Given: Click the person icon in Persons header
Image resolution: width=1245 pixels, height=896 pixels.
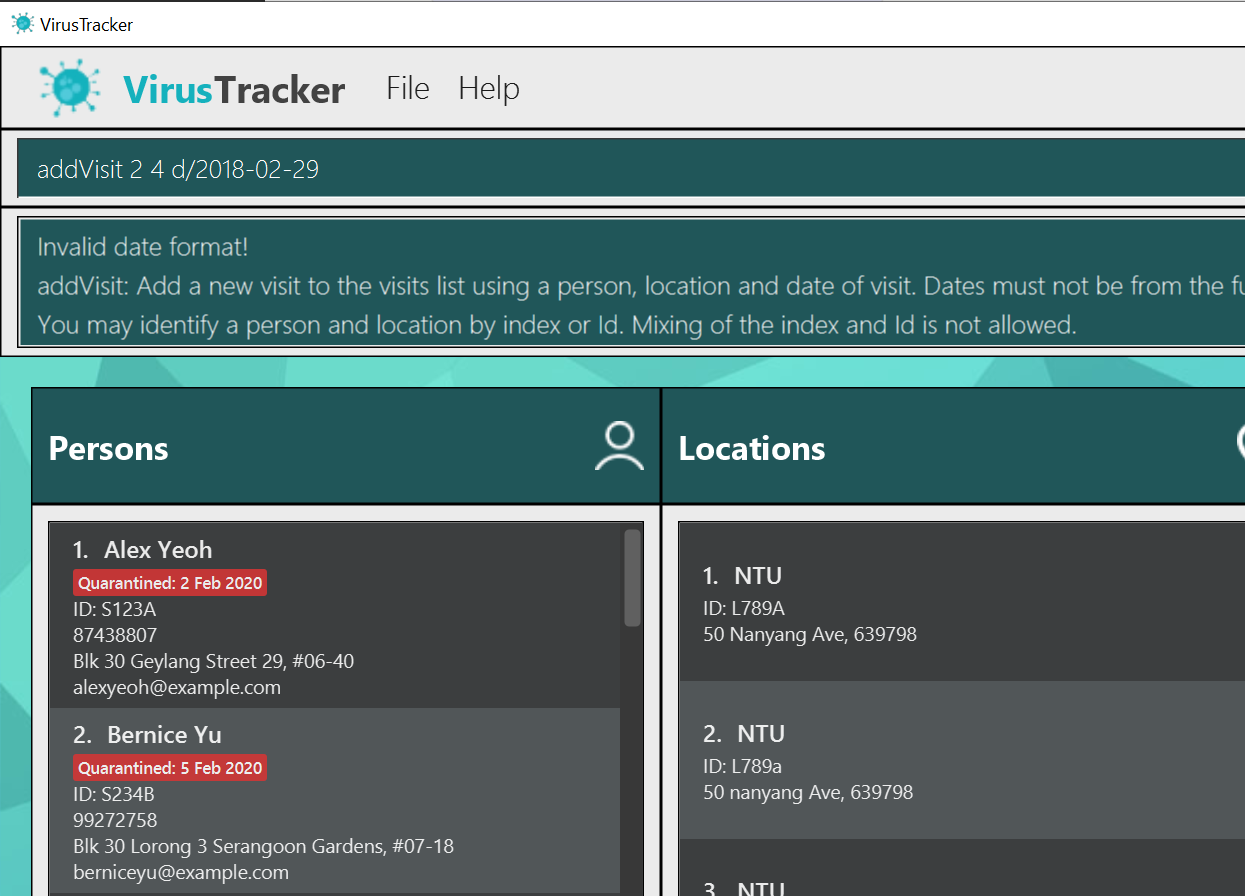Looking at the screenshot, I should coord(619,446).
